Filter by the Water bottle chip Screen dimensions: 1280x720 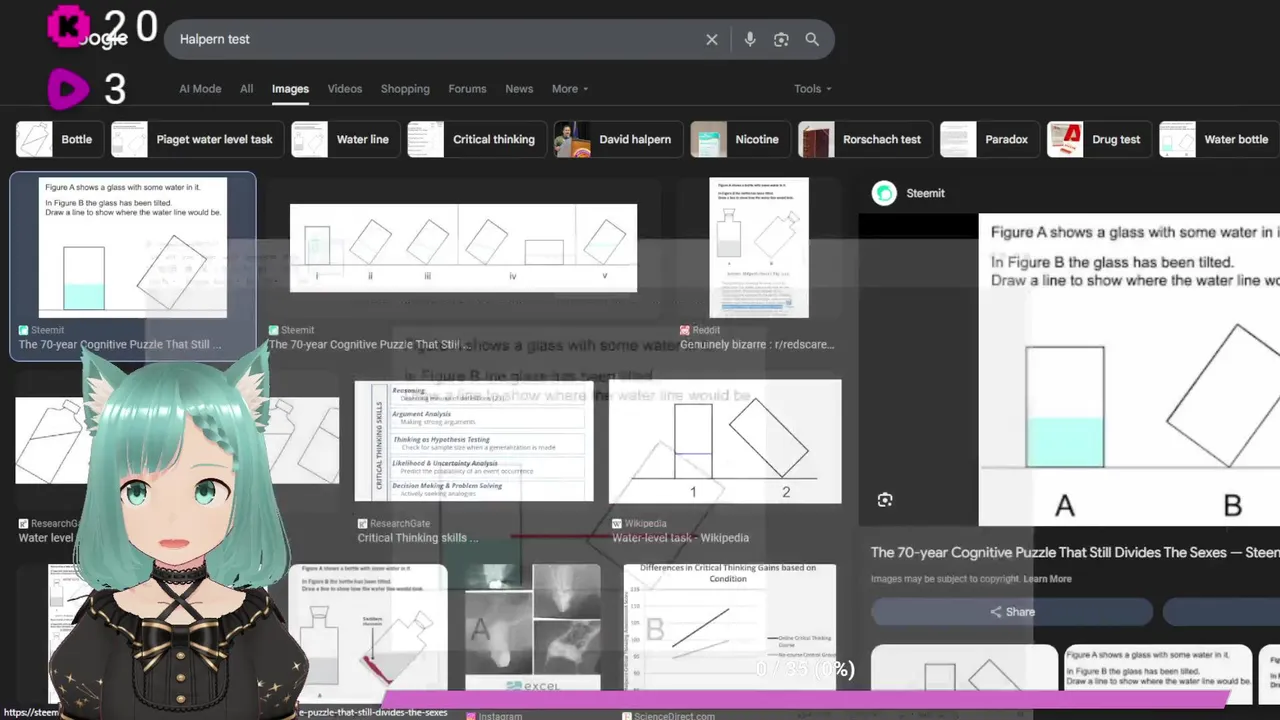[x=1219, y=139]
